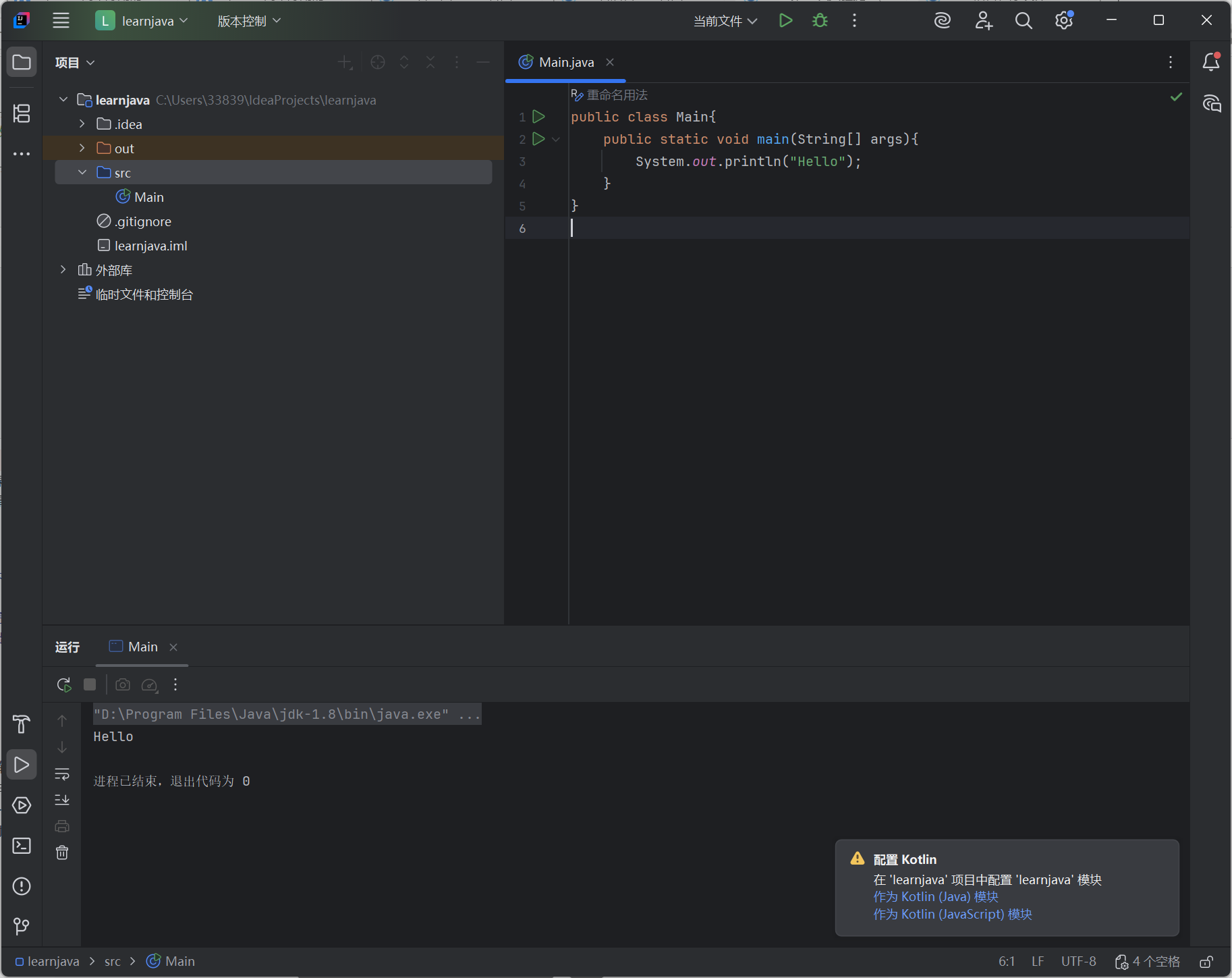Run main method from gutter line 2
The width and height of the screenshot is (1232, 978).
point(538,139)
